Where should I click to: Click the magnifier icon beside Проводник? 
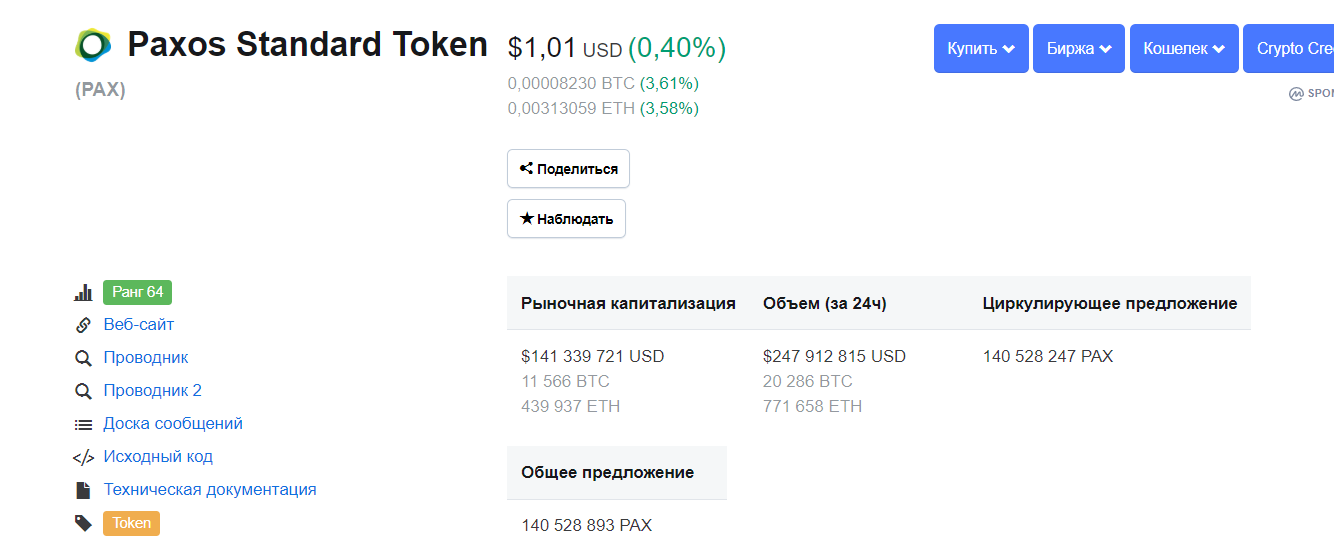tap(83, 358)
